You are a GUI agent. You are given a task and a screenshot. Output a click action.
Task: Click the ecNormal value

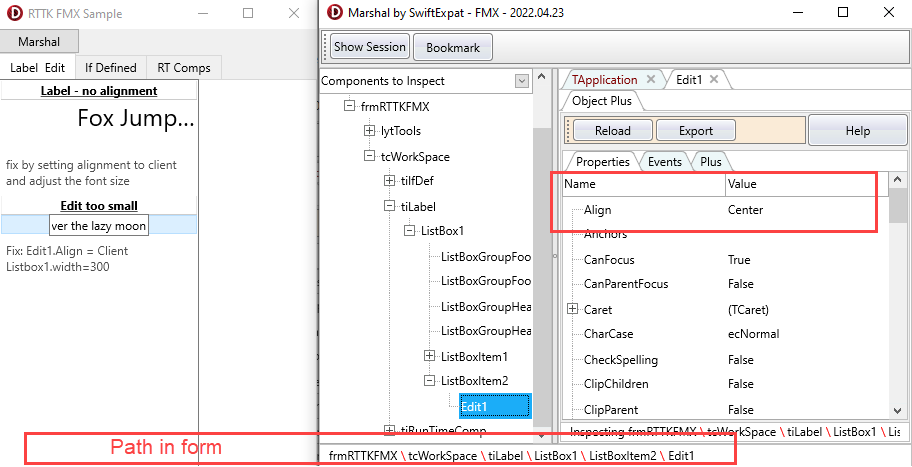[x=753, y=334]
